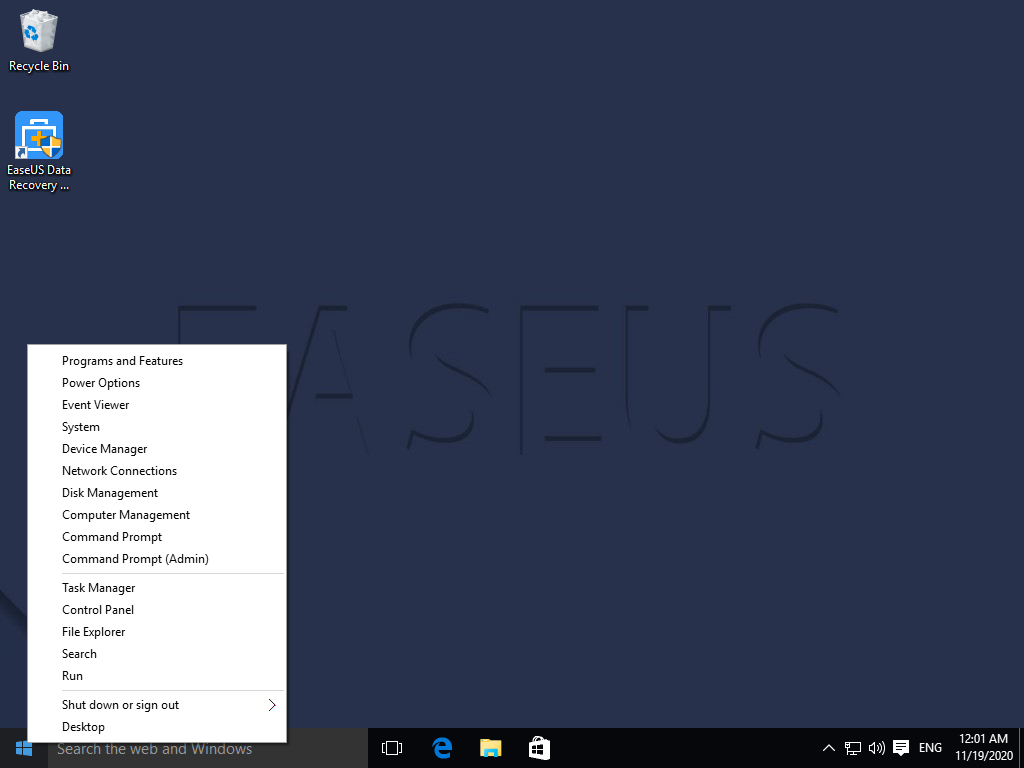Open Task Manager from menu
This screenshot has height=768, width=1024.
point(157,588)
